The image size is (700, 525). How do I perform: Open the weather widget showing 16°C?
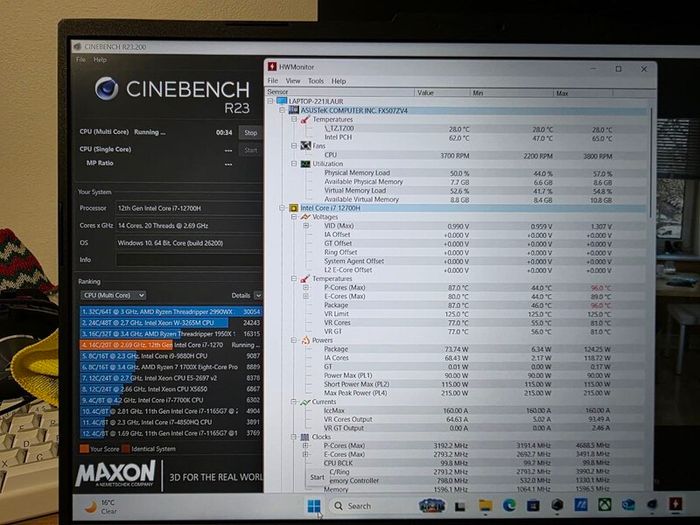(101, 507)
